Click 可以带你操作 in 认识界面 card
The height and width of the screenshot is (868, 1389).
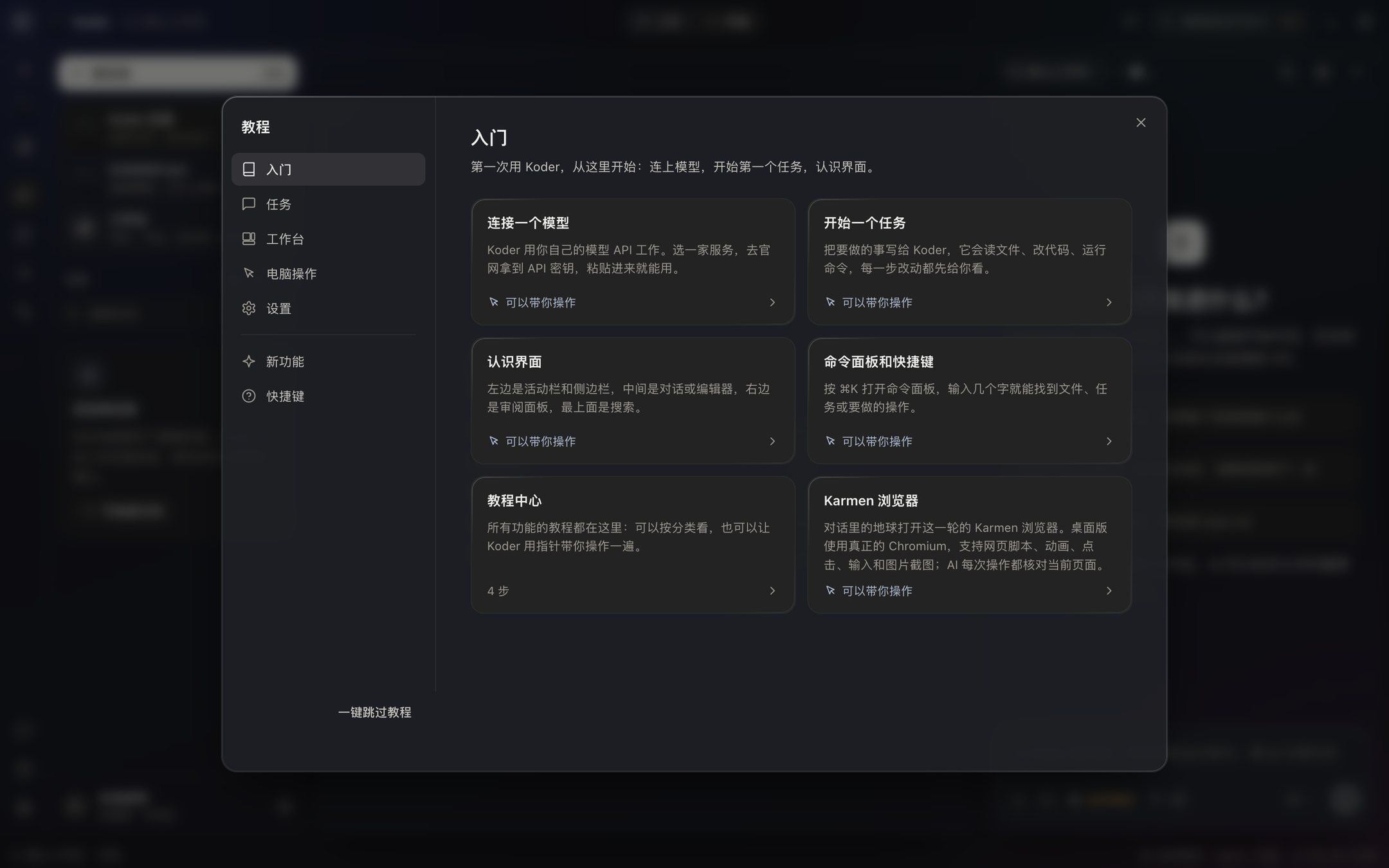(x=540, y=441)
